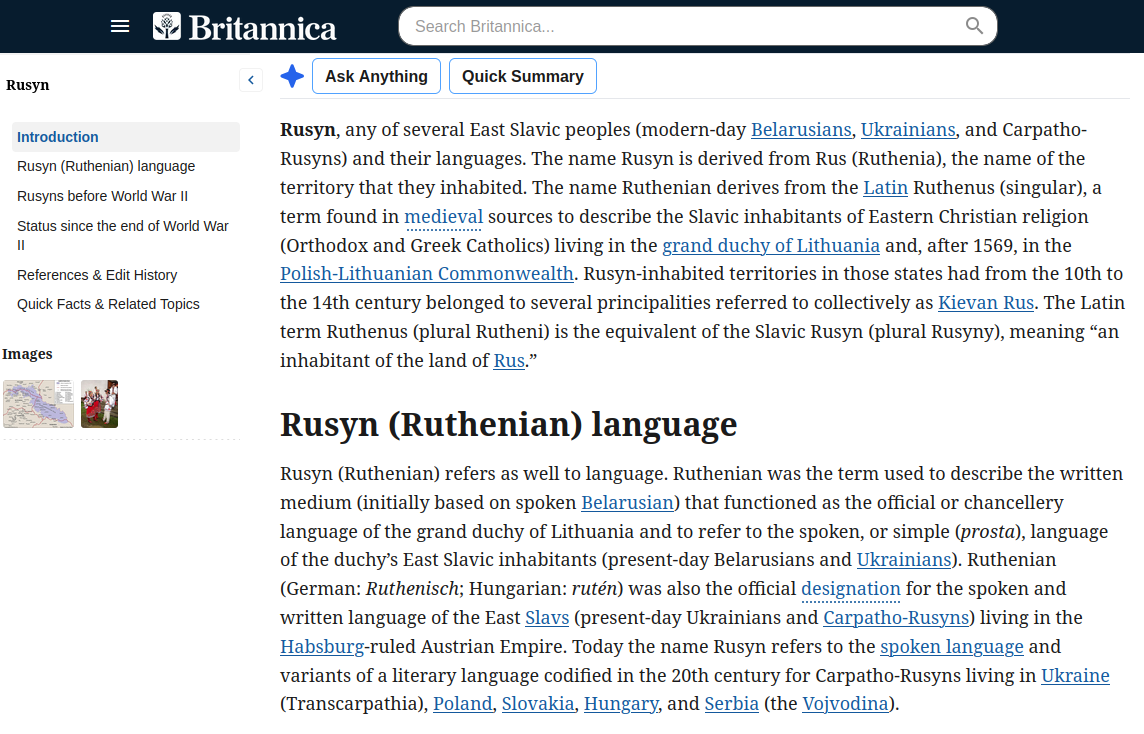Click the designation link
Screen dimensions: 1144x734
click(851, 589)
